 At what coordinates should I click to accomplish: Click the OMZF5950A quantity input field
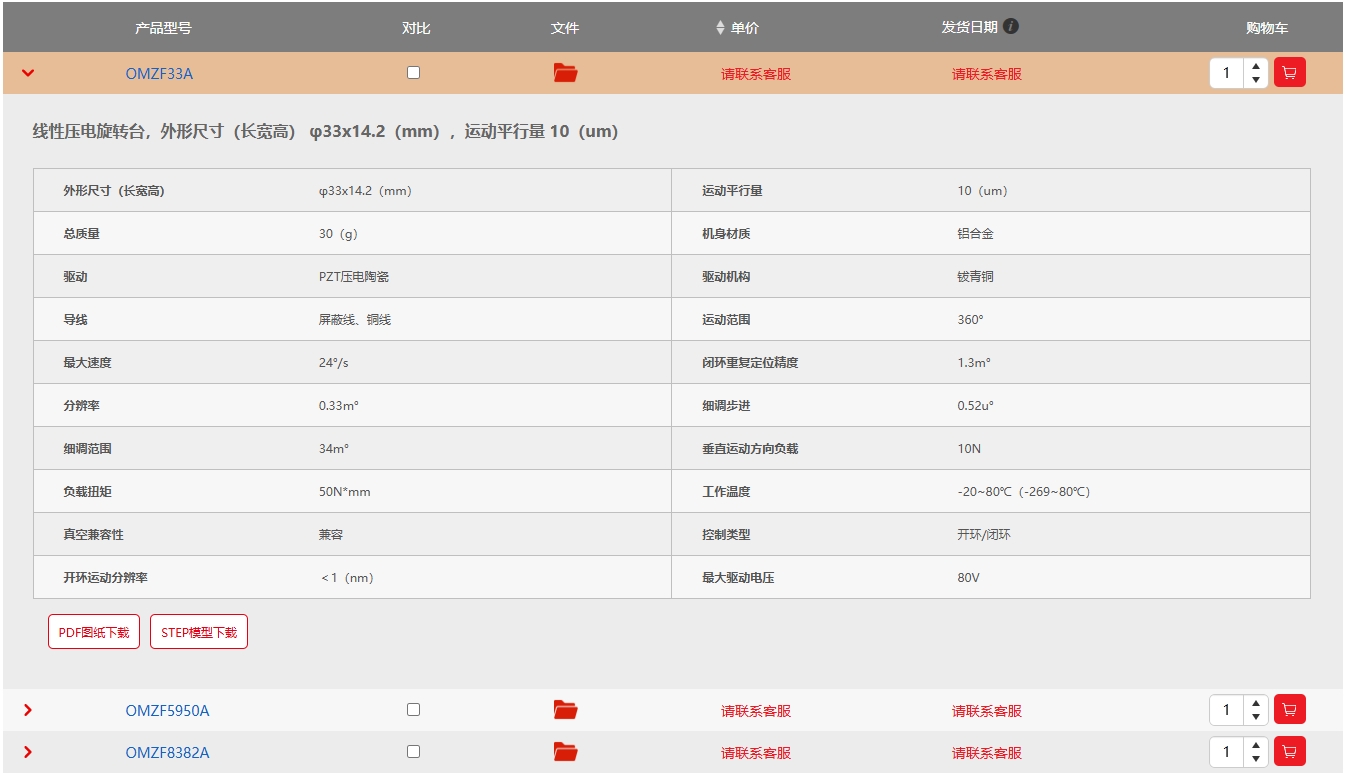1227,710
